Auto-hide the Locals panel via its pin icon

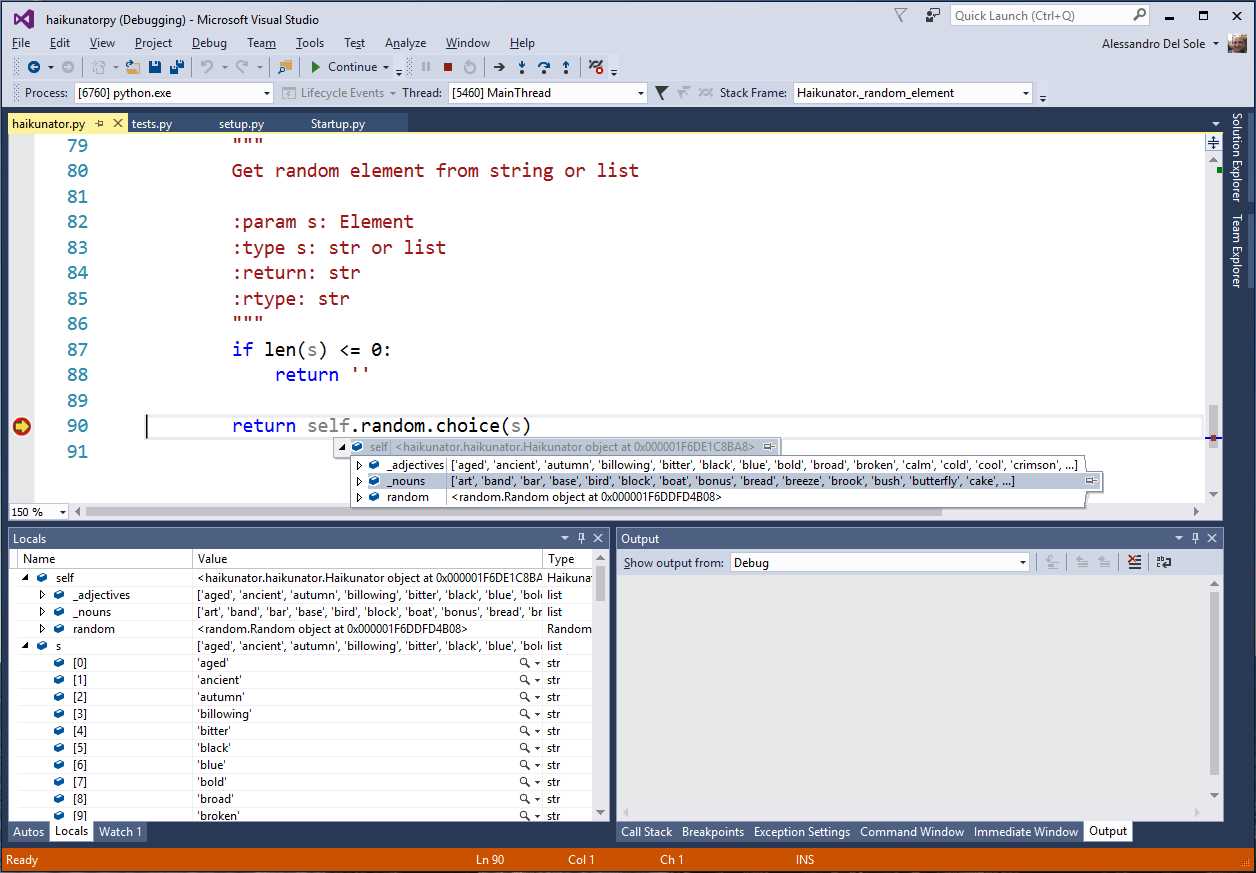(x=582, y=538)
